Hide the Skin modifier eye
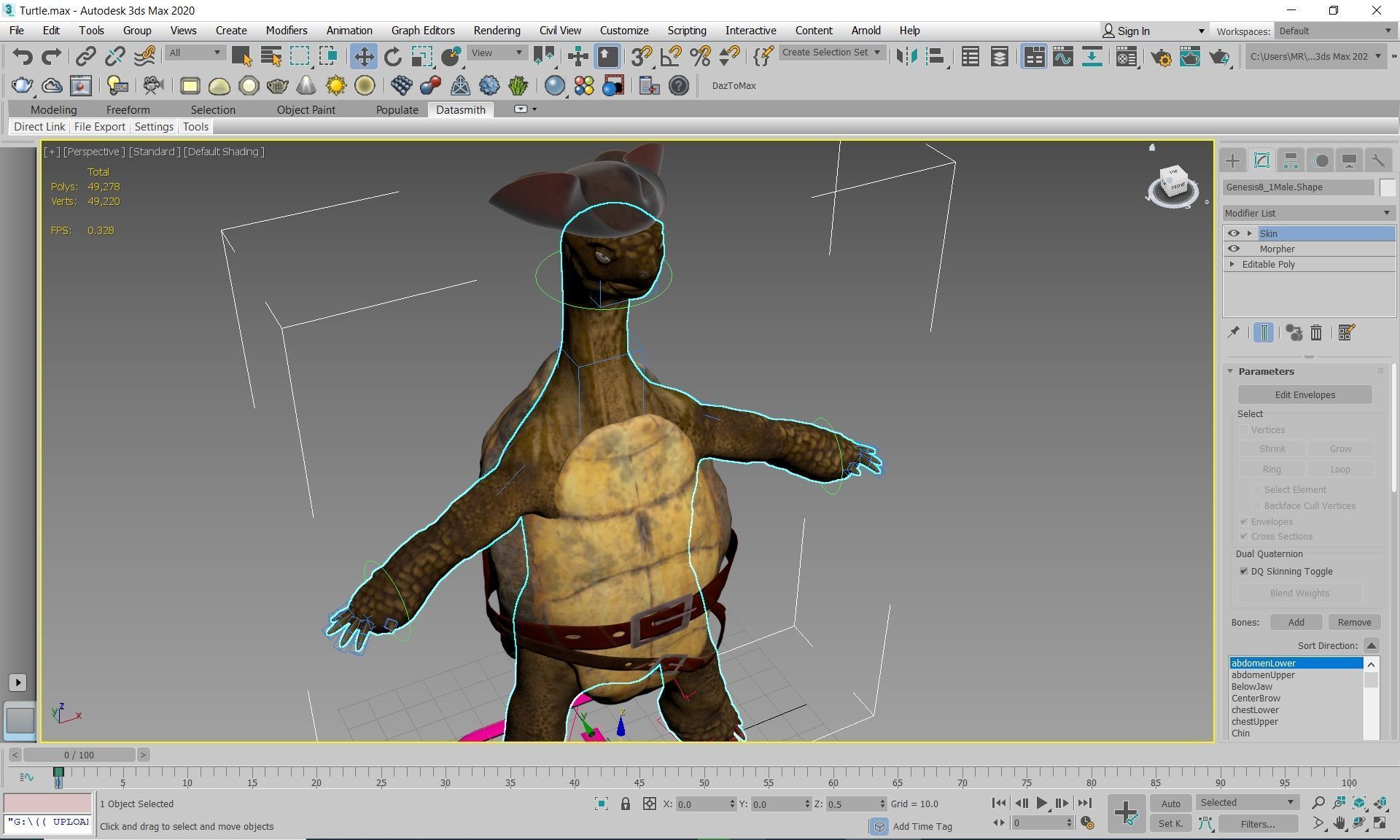The image size is (1400, 840). point(1234,233)
